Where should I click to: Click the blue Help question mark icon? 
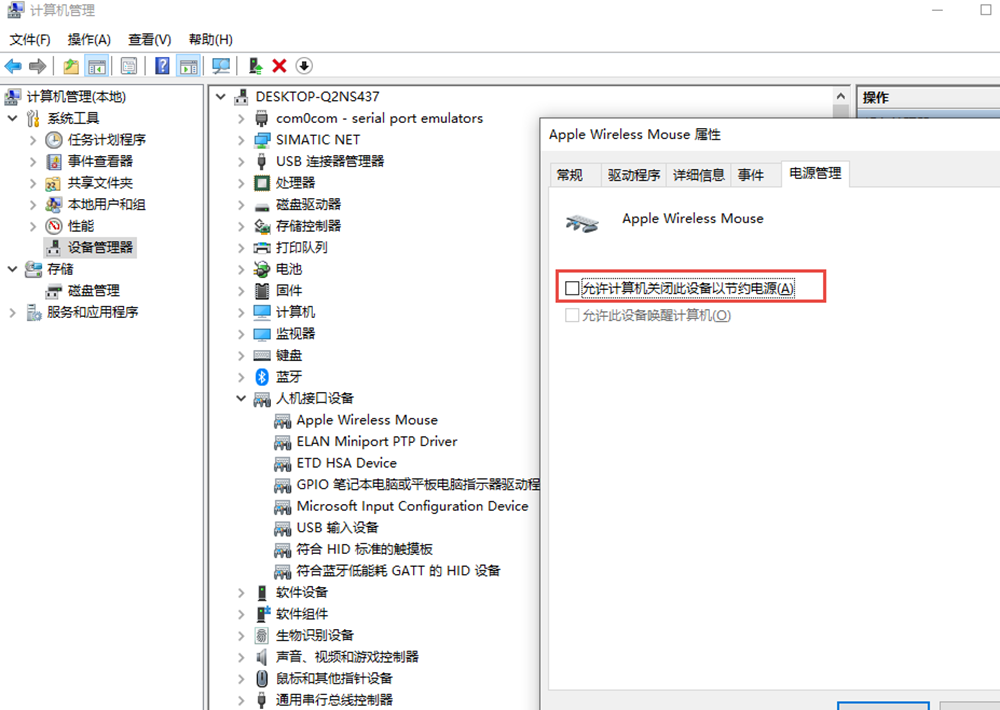pyautogui.click(x=162, y=66)
